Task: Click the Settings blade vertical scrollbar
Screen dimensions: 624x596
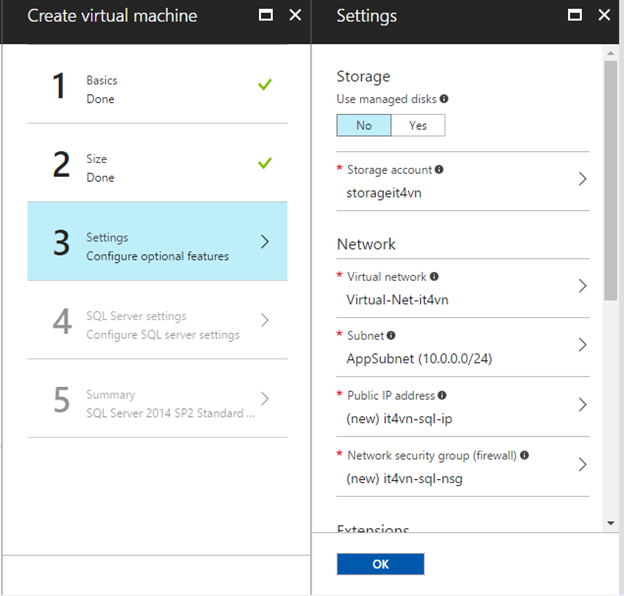Action: [x=610, y=180]
